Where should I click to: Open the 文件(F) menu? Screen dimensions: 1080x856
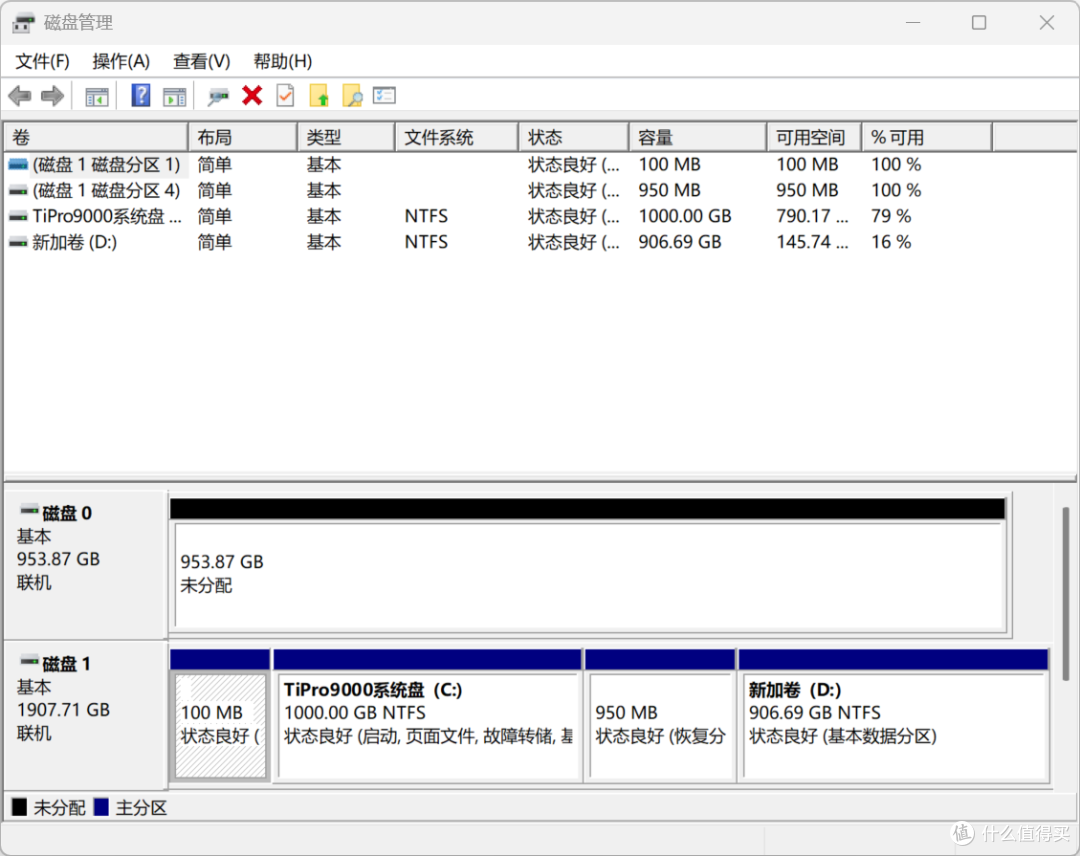coord(42,61)
